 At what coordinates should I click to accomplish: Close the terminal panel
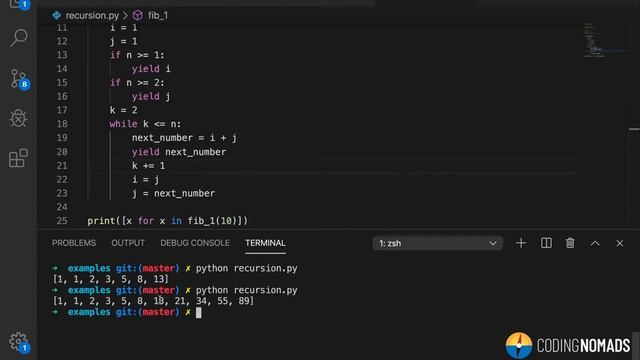coord(620,243)
